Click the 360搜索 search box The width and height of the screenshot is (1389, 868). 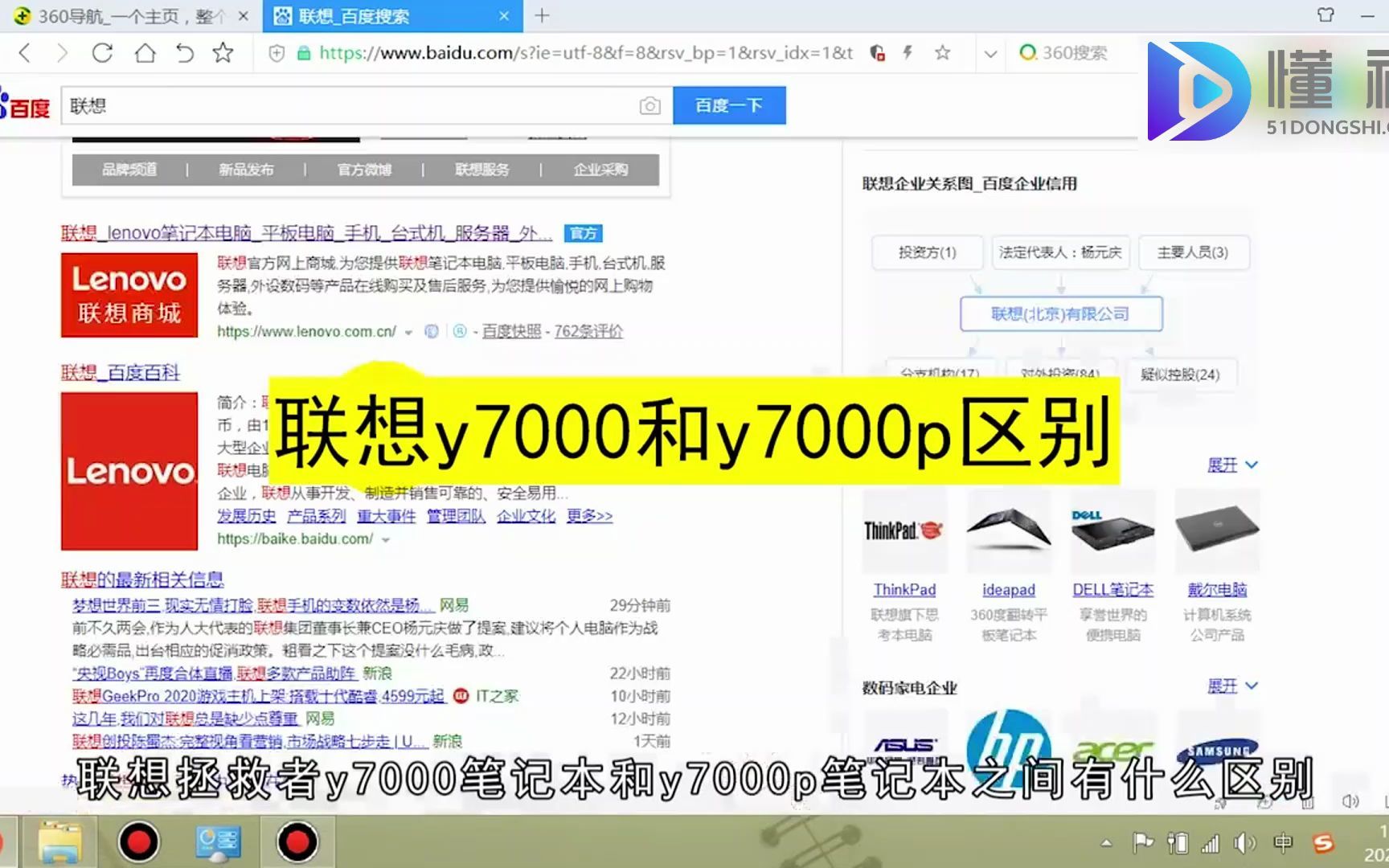pyautogui.click(x=1076, y=53)
